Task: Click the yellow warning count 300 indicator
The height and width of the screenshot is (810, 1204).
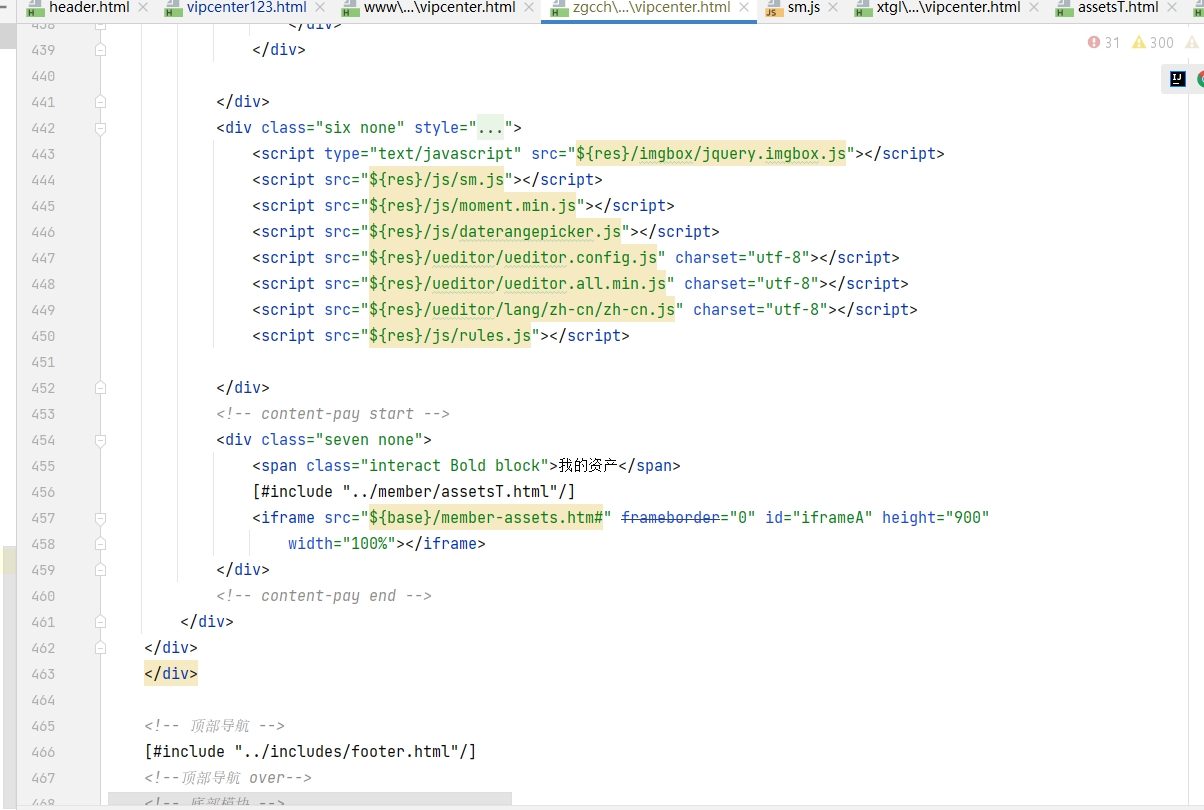Action: click(x=1152, y=42)
